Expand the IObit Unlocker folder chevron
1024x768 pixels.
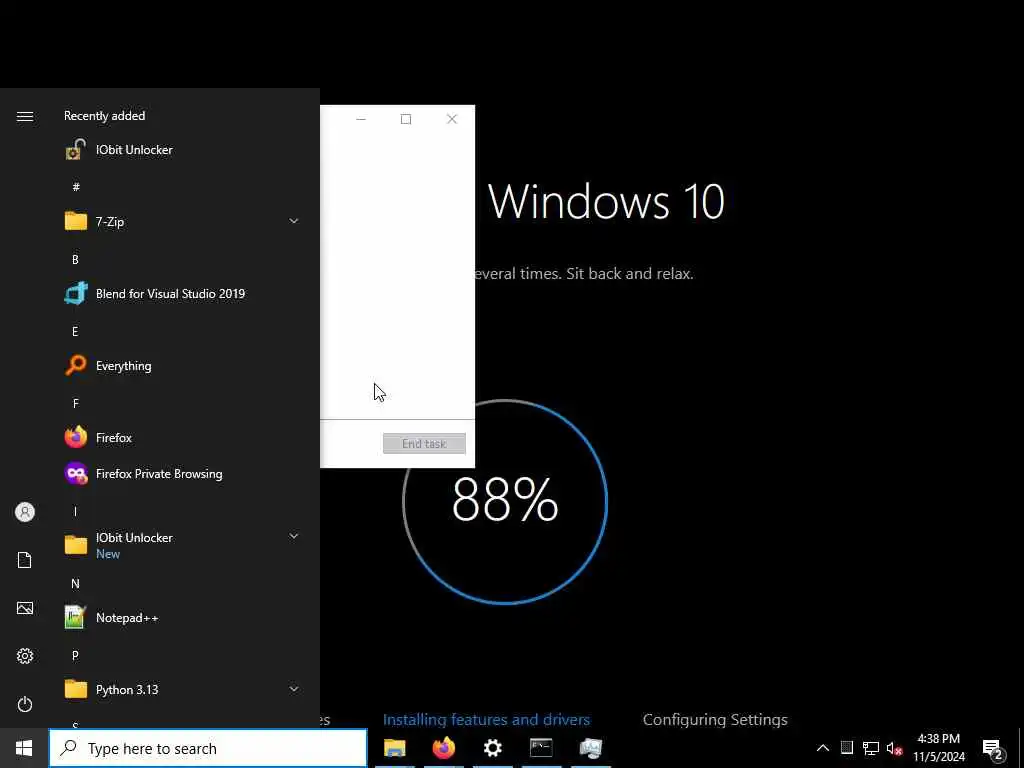point(294,536)
